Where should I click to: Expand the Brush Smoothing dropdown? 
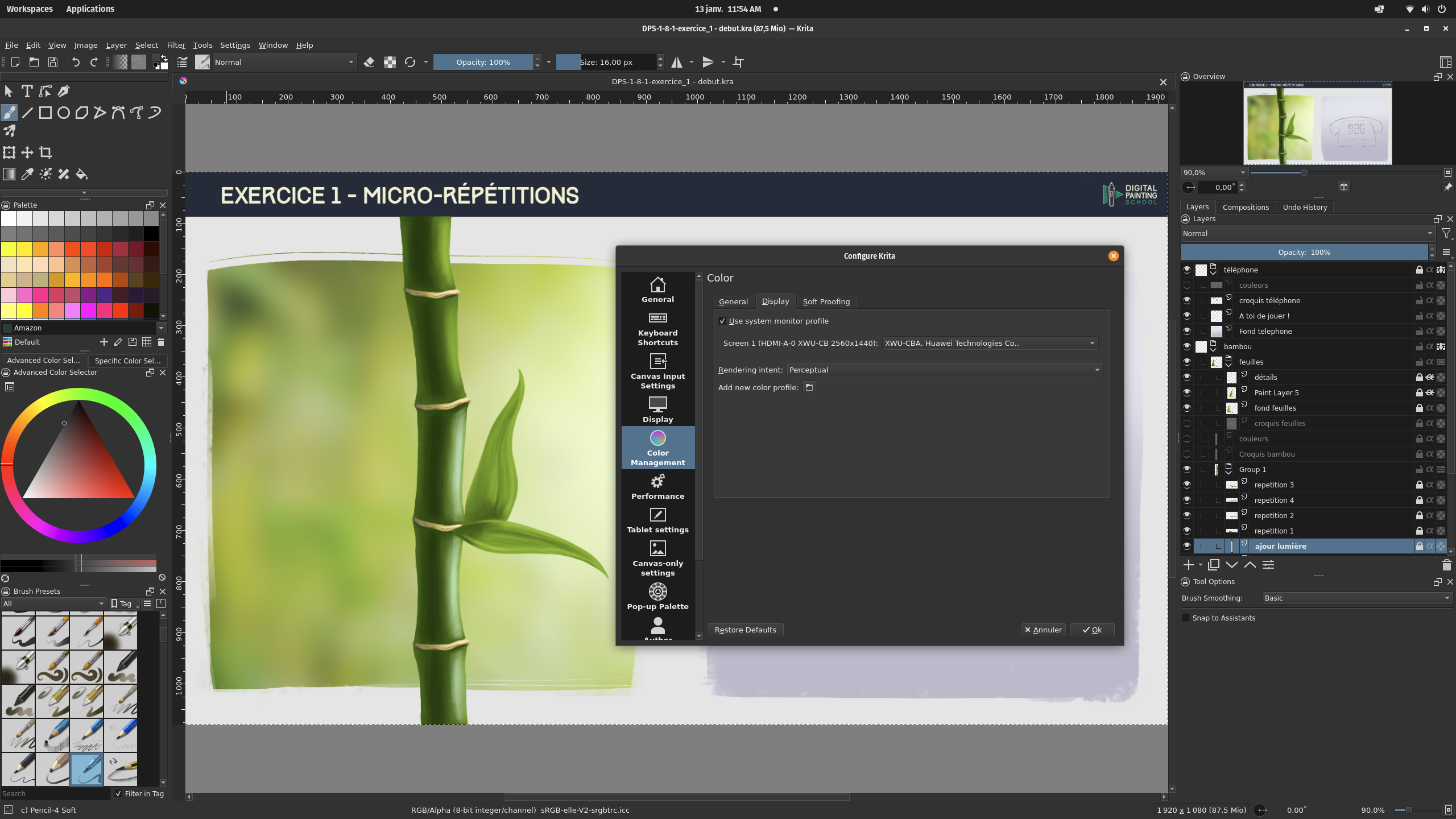click(1356, 598)
